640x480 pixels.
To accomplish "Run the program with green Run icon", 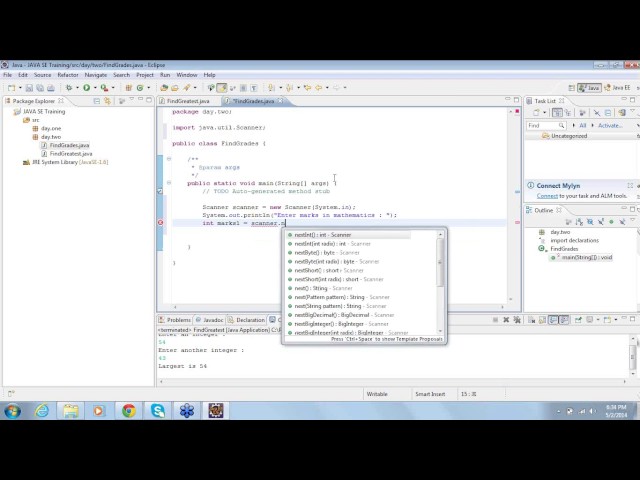I will [87, 88].
